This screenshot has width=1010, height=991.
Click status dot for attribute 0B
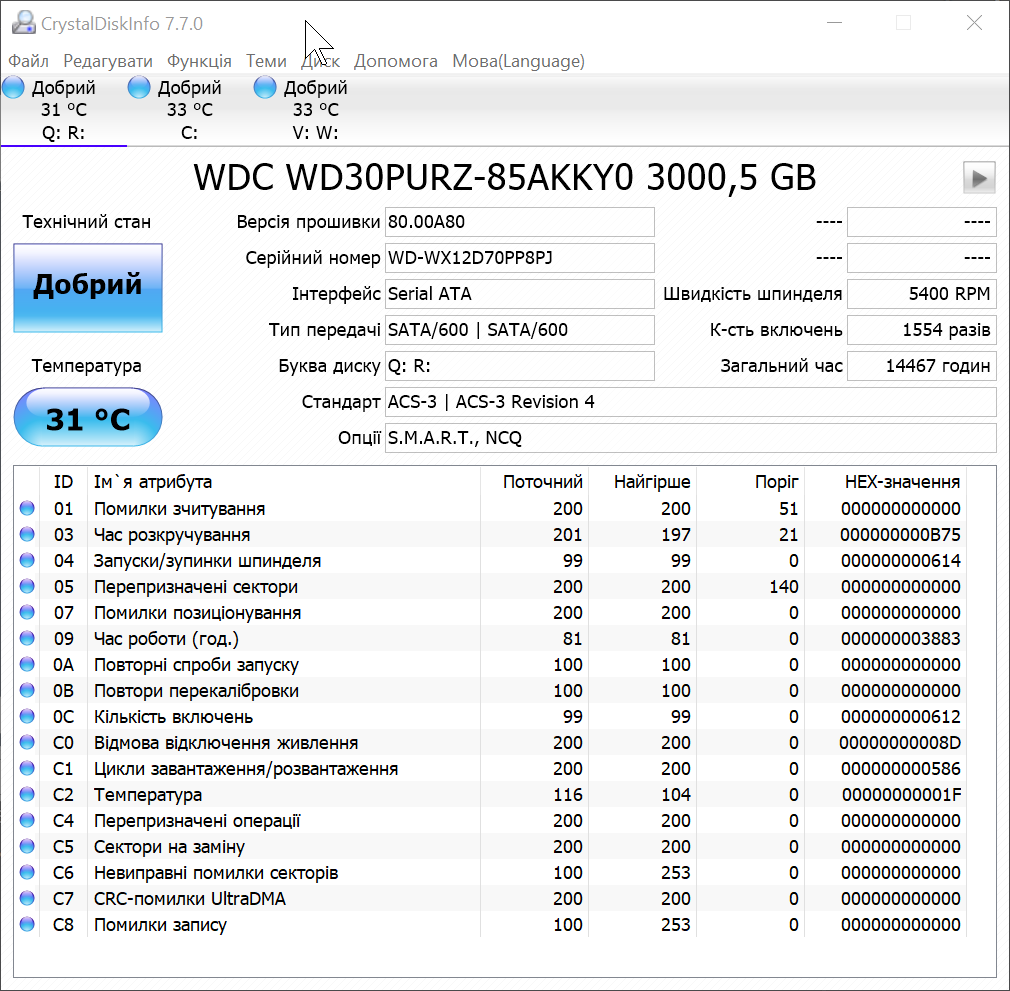[27, 690]
